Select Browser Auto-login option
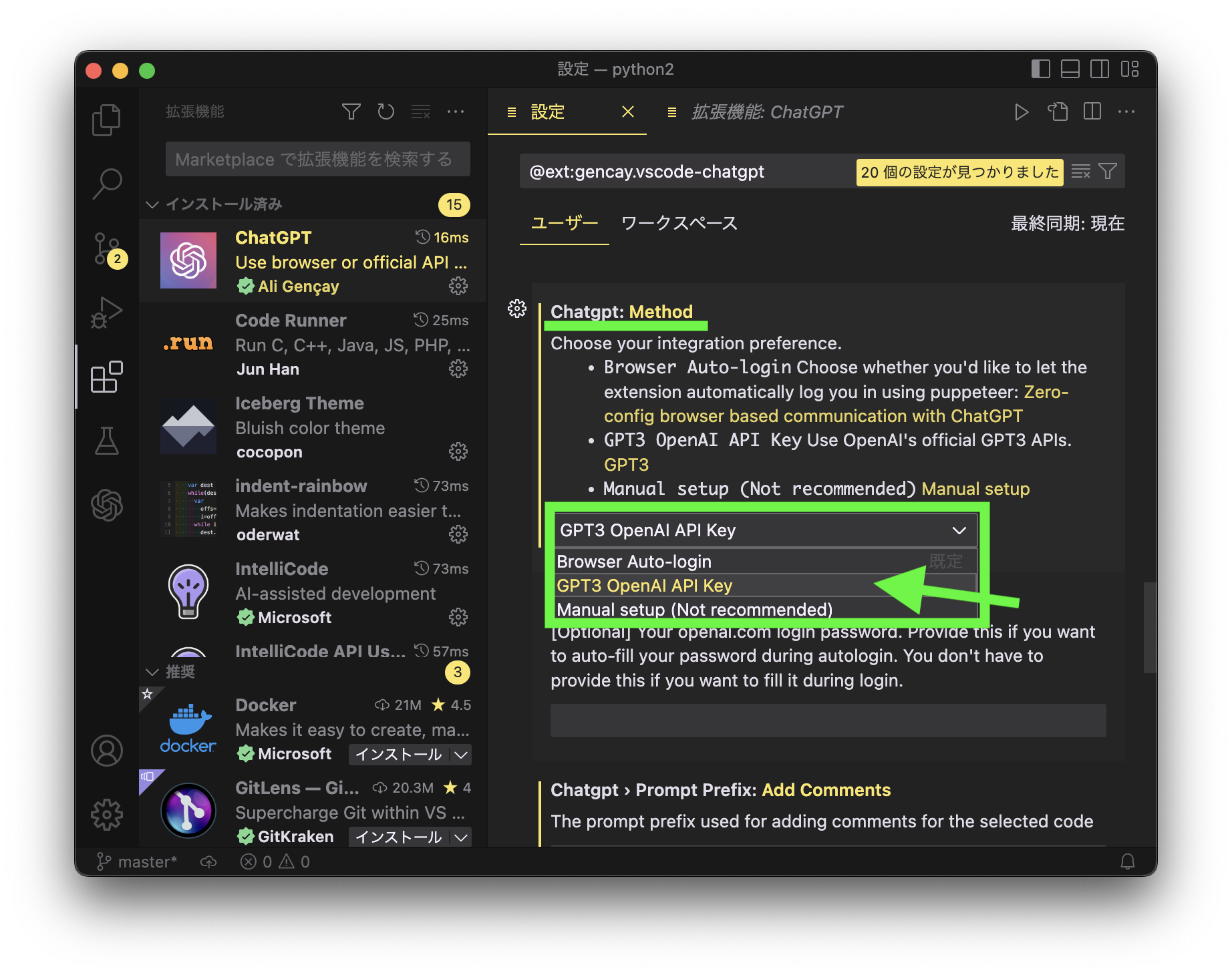Image resolution: width=1232 pixels, height=975 pixels. [x=766, y=562]
